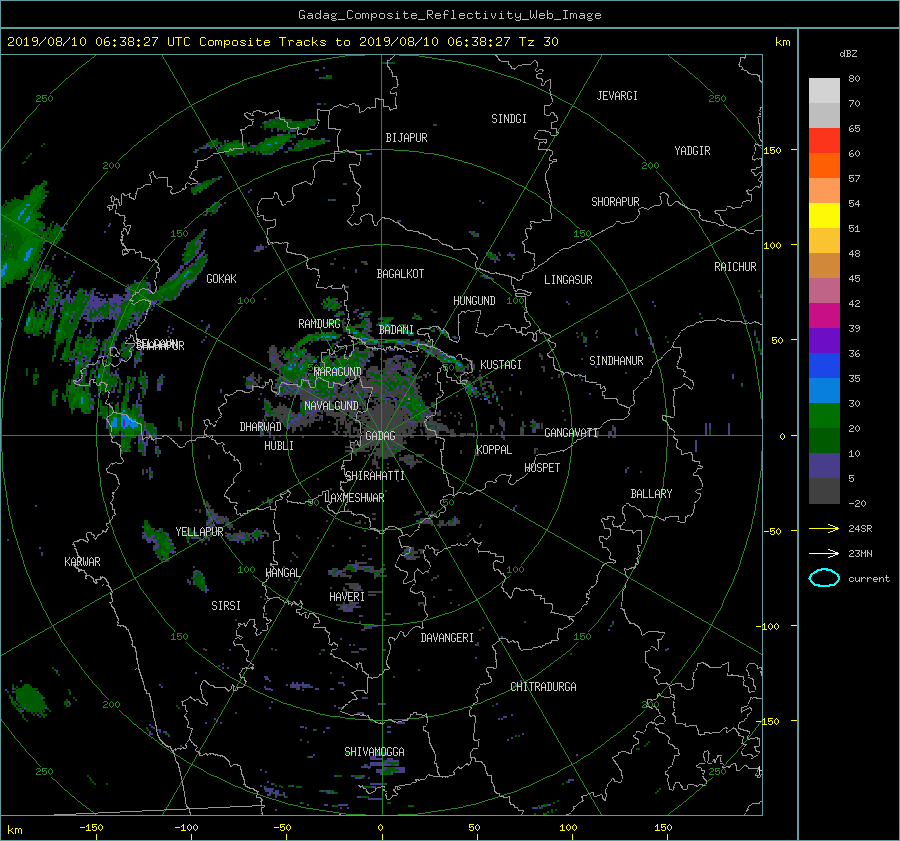The width and height of the screenshot is (900, 841).
Task: Click the SHIRAHATTI city label
Action: (375, 476)
